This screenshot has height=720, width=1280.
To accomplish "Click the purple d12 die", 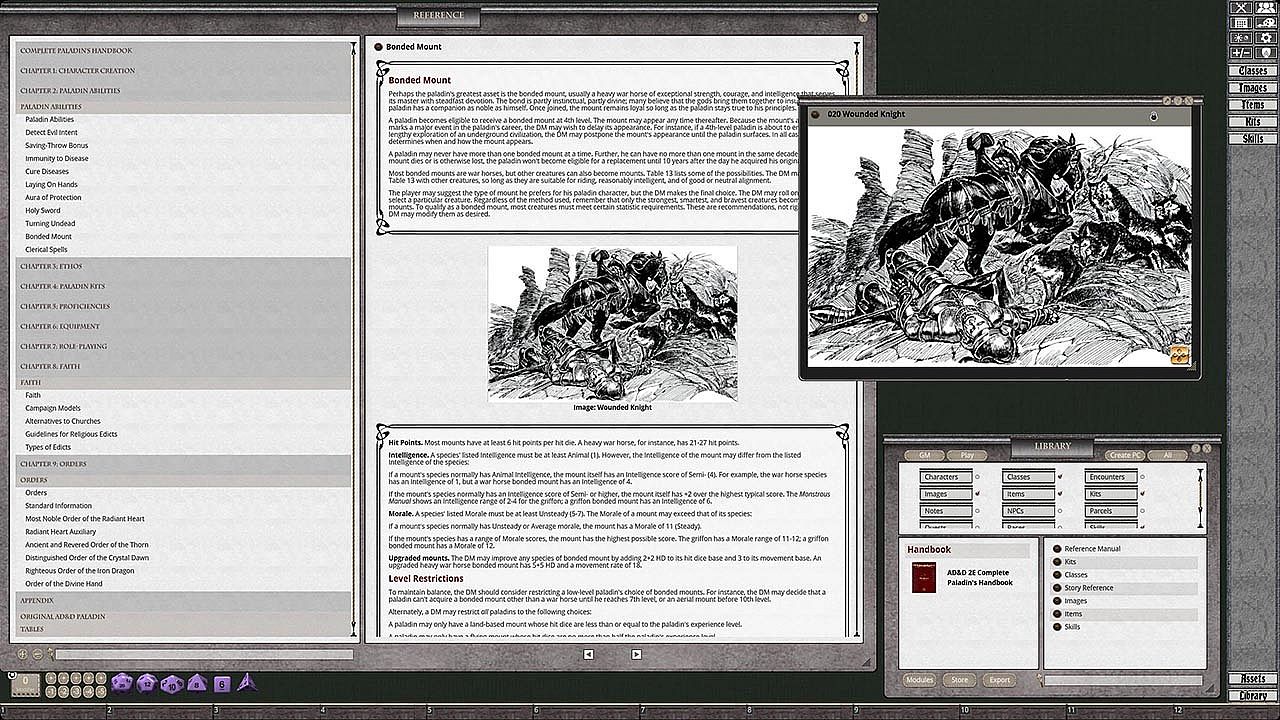I will [x=146, y=683].
